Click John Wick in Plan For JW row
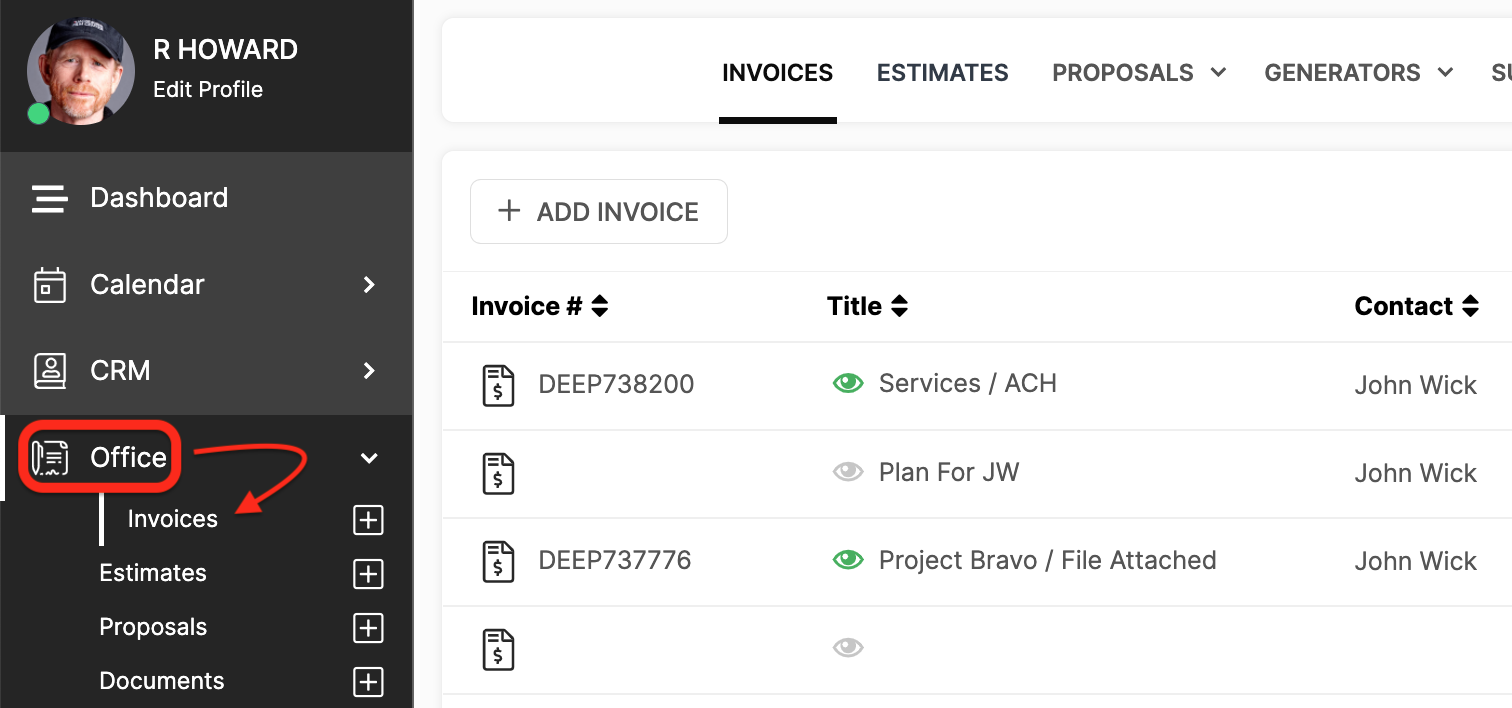The height and width of the screenshot is (708, 1512). tap(1416, 473)
